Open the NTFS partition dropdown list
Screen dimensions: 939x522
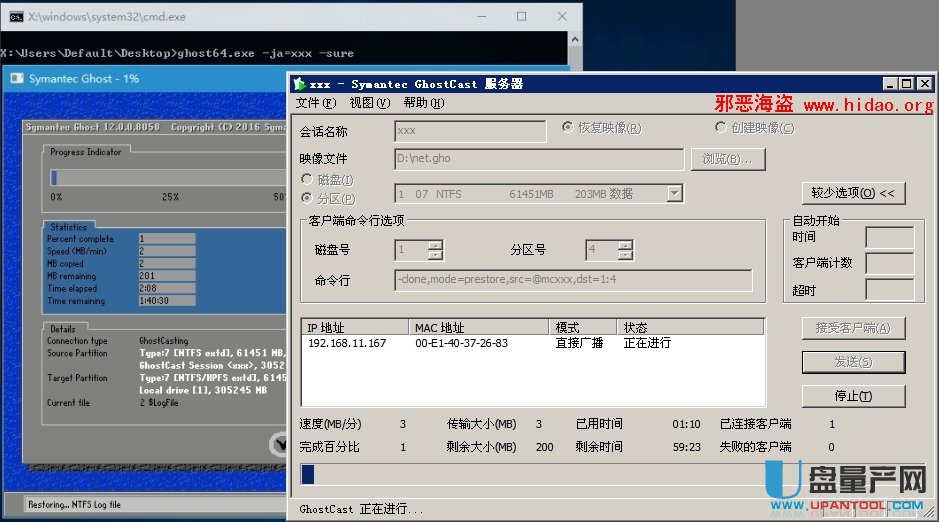[x=675, y=194]
